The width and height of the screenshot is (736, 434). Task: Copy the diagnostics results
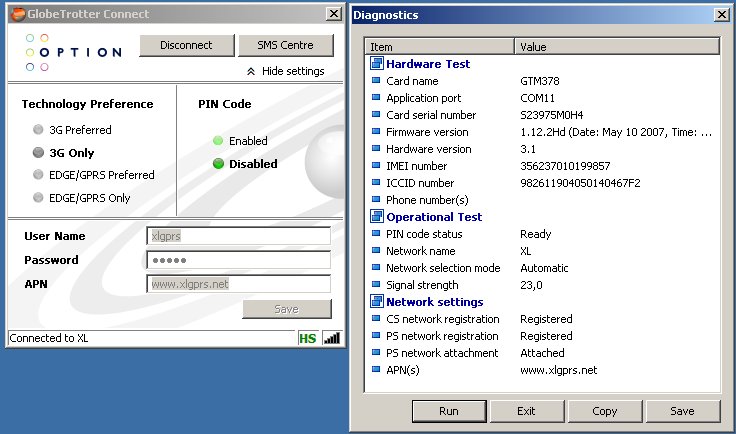coord(604,411)
